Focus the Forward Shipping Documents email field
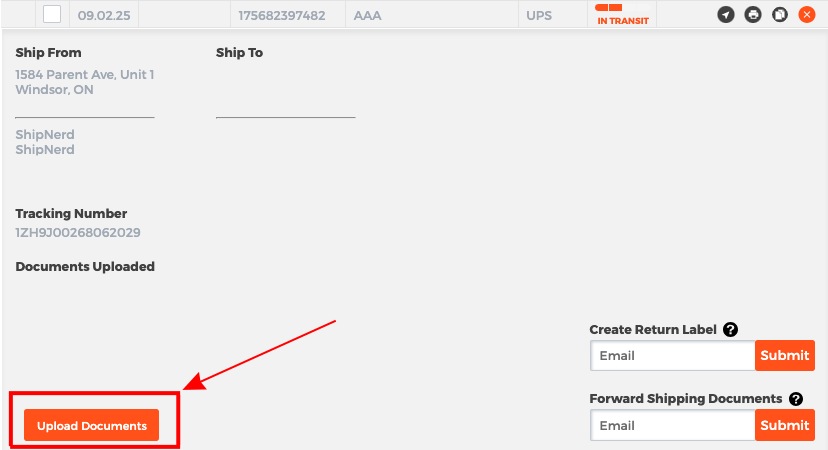Image resolution: width=828 pixels, height=450 pixels. tap(672, 425)
